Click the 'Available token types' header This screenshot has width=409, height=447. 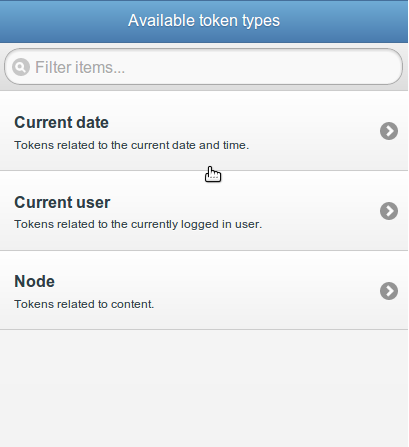[204, 21]
